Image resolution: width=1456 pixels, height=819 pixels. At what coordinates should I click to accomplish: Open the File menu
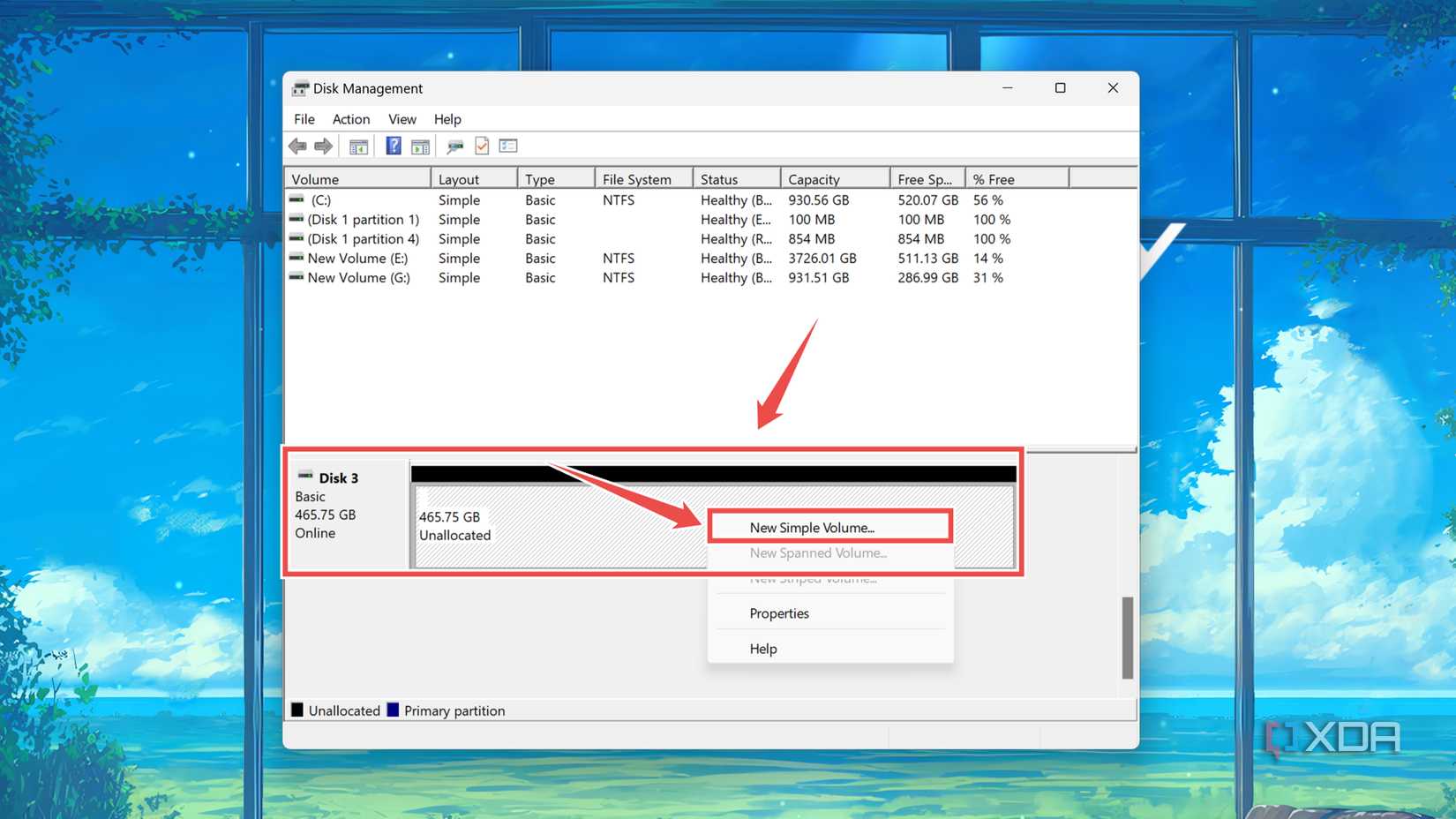pos(304,119)
